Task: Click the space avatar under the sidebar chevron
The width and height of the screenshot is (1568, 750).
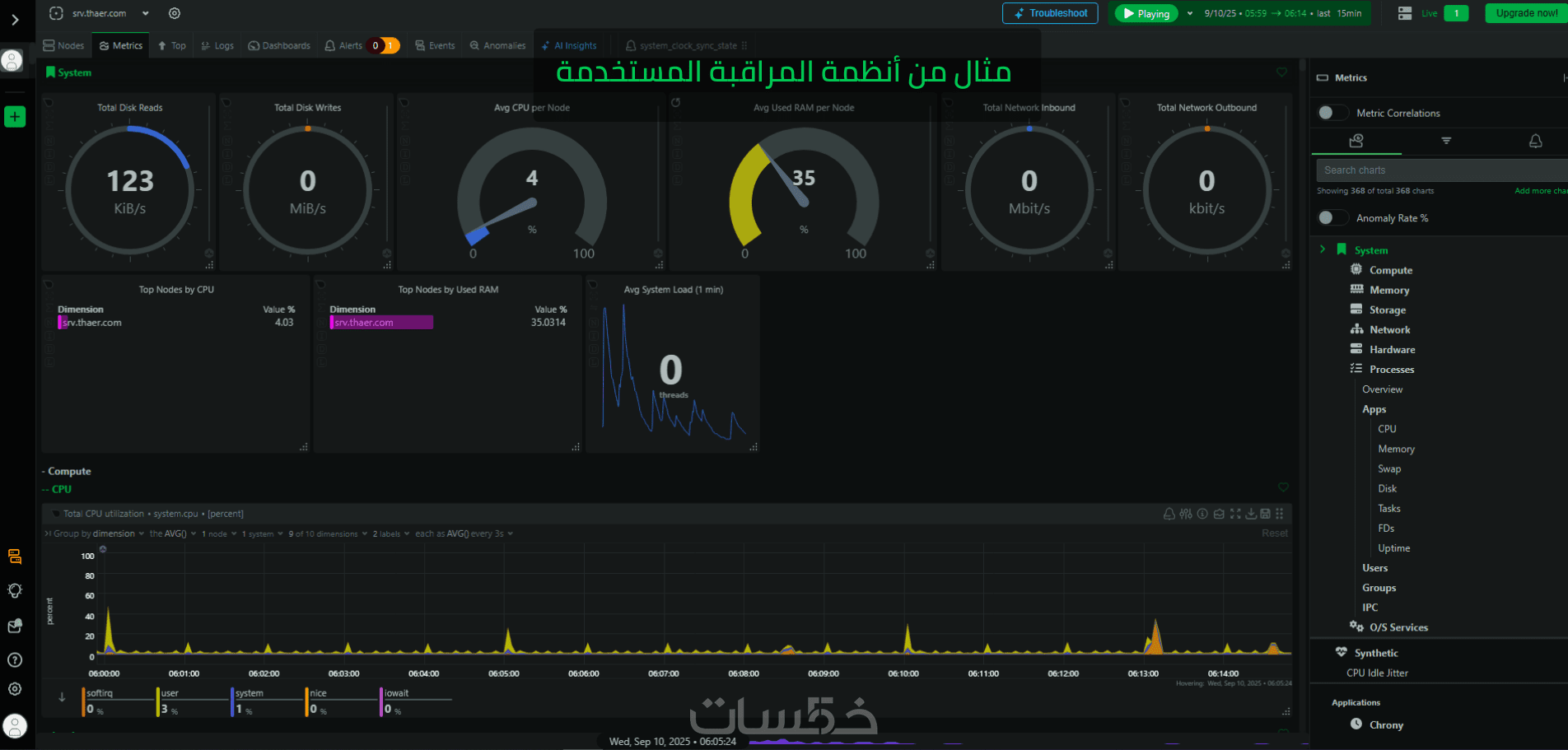Action: click(x=12, y=60)
